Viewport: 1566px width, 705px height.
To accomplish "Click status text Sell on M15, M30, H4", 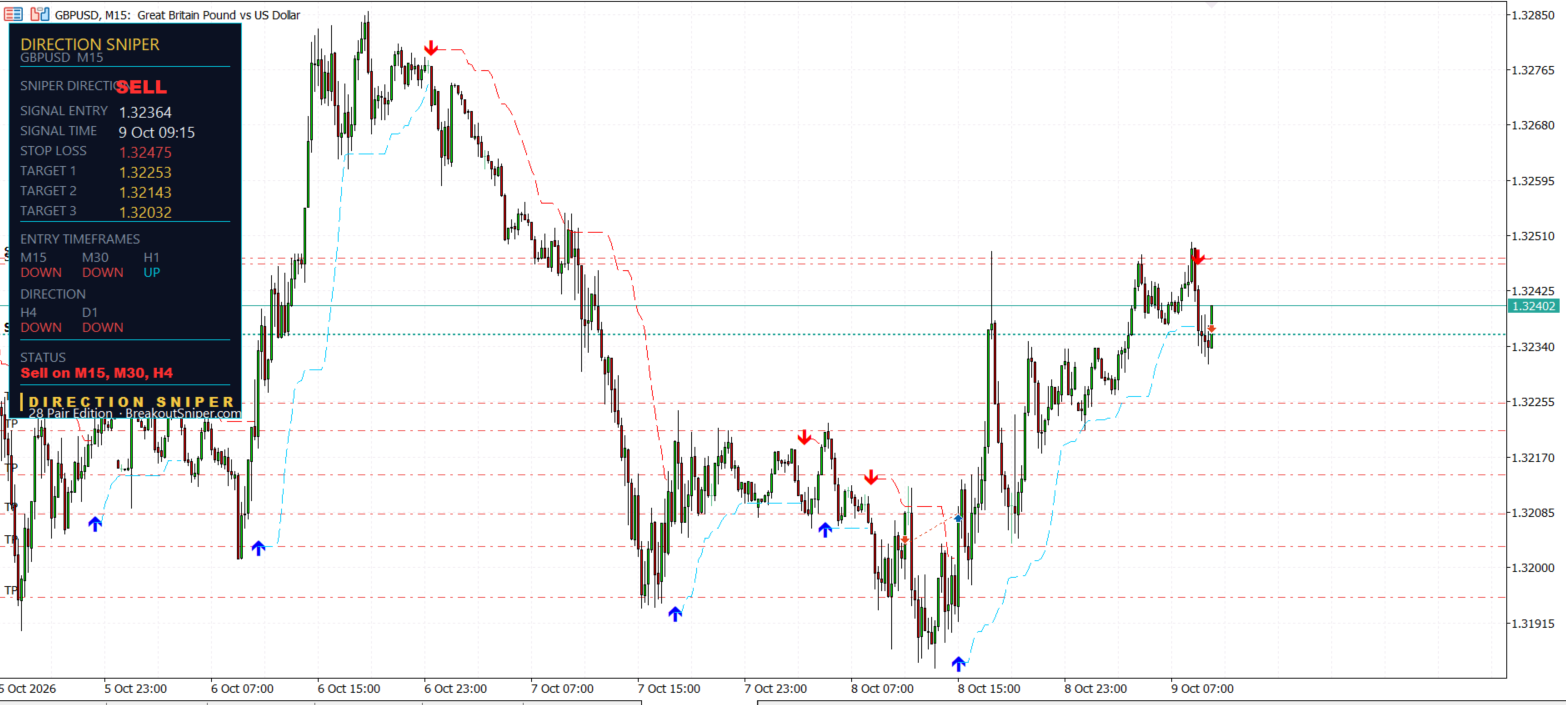I will tap(97, 373).
